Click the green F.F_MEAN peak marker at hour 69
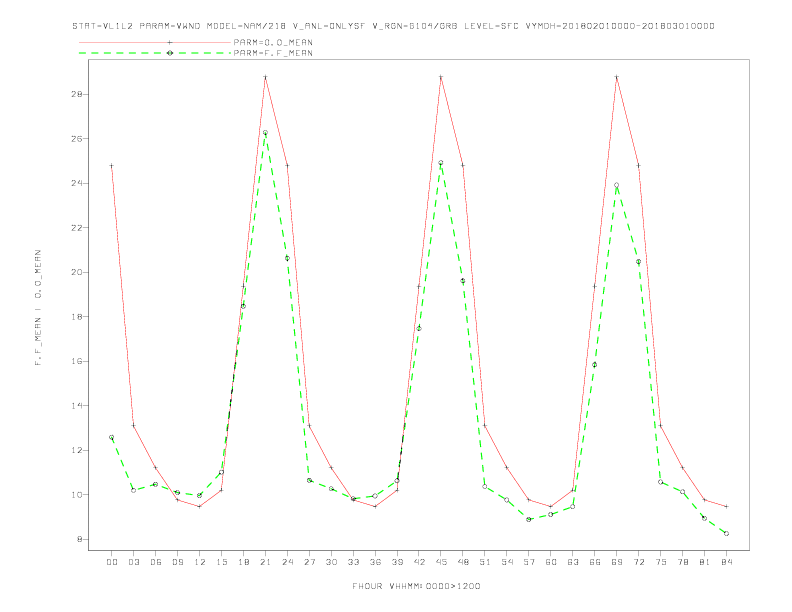Image resolution: width=792 pixels, height=612 pixels. (617, 185)
